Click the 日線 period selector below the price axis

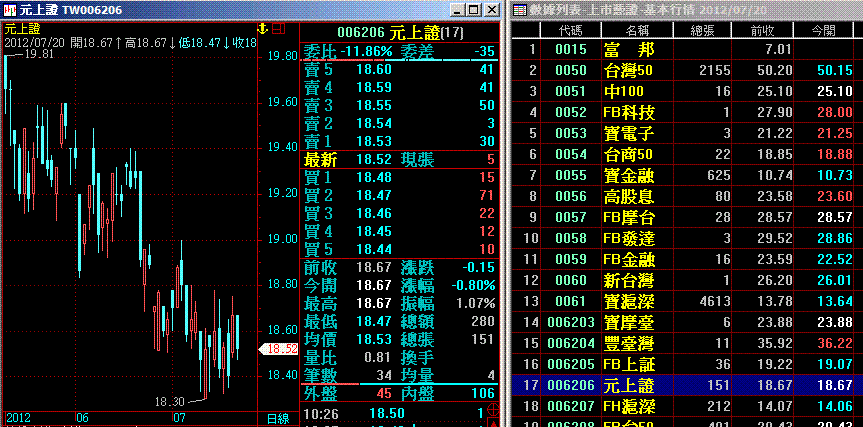278,418
